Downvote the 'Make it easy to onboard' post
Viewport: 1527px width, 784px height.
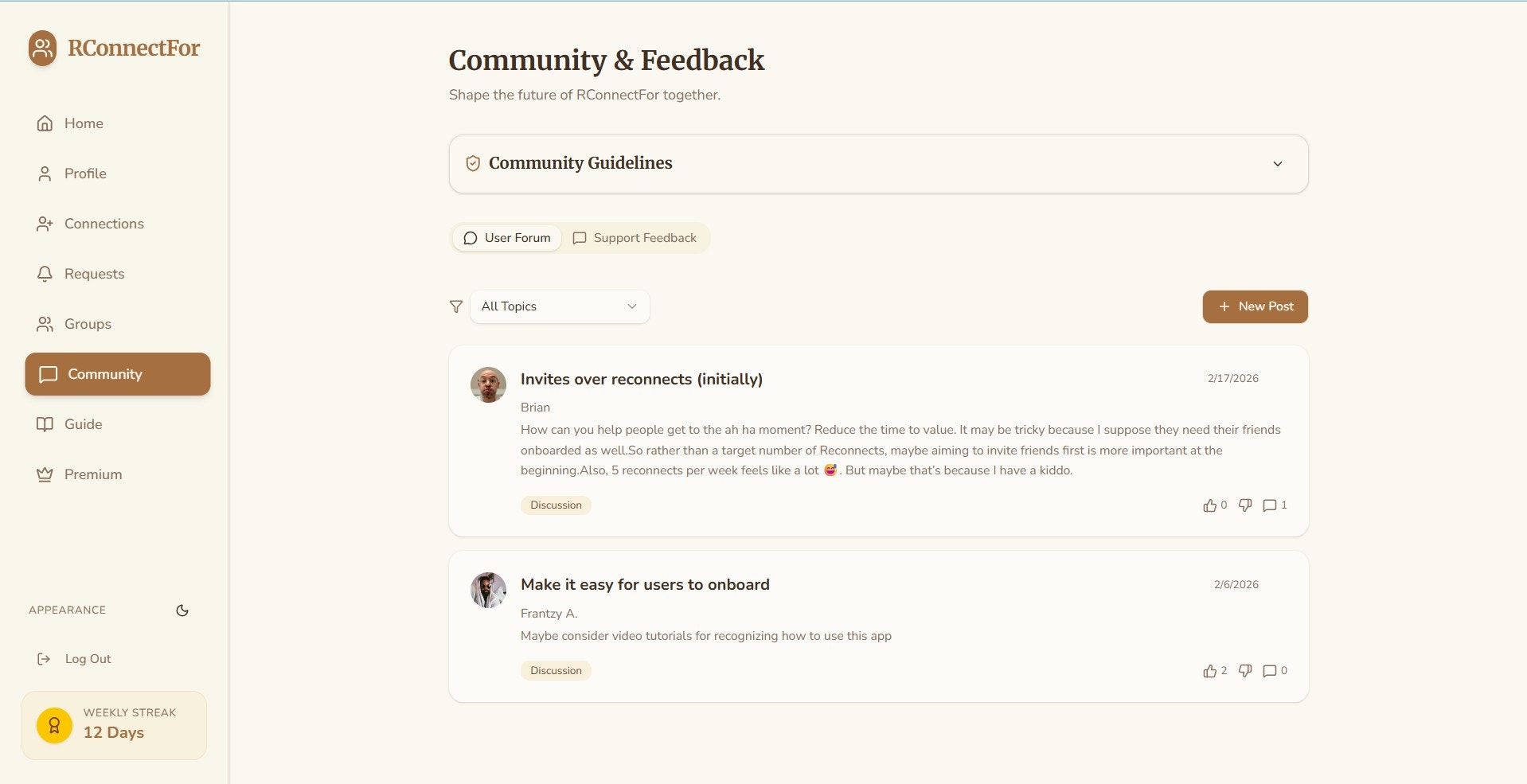(1245, 671)
